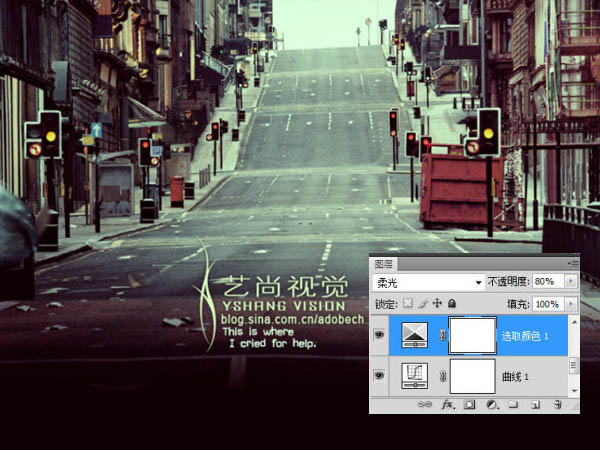Expand the opacity slider arrow
This screenshot has width=600, height=450.
click(570, 282)
